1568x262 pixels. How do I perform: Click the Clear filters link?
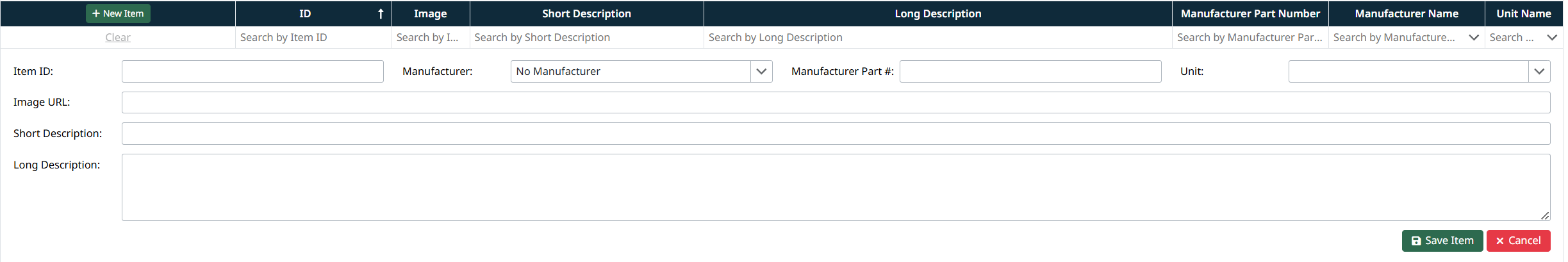(118, 37)
